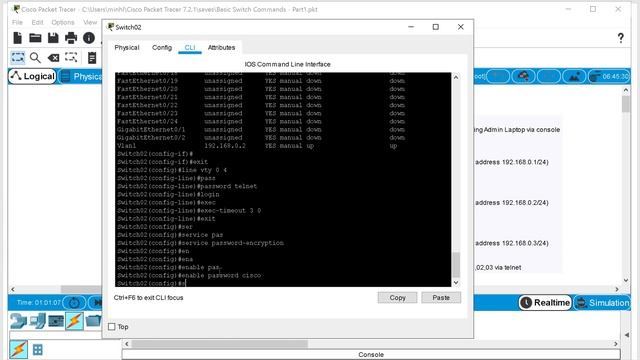The height and width of the screenshot is (360, 640).
Task: Click the CLI vertical scrollbar thumb
Action: [x=456, y=265]
